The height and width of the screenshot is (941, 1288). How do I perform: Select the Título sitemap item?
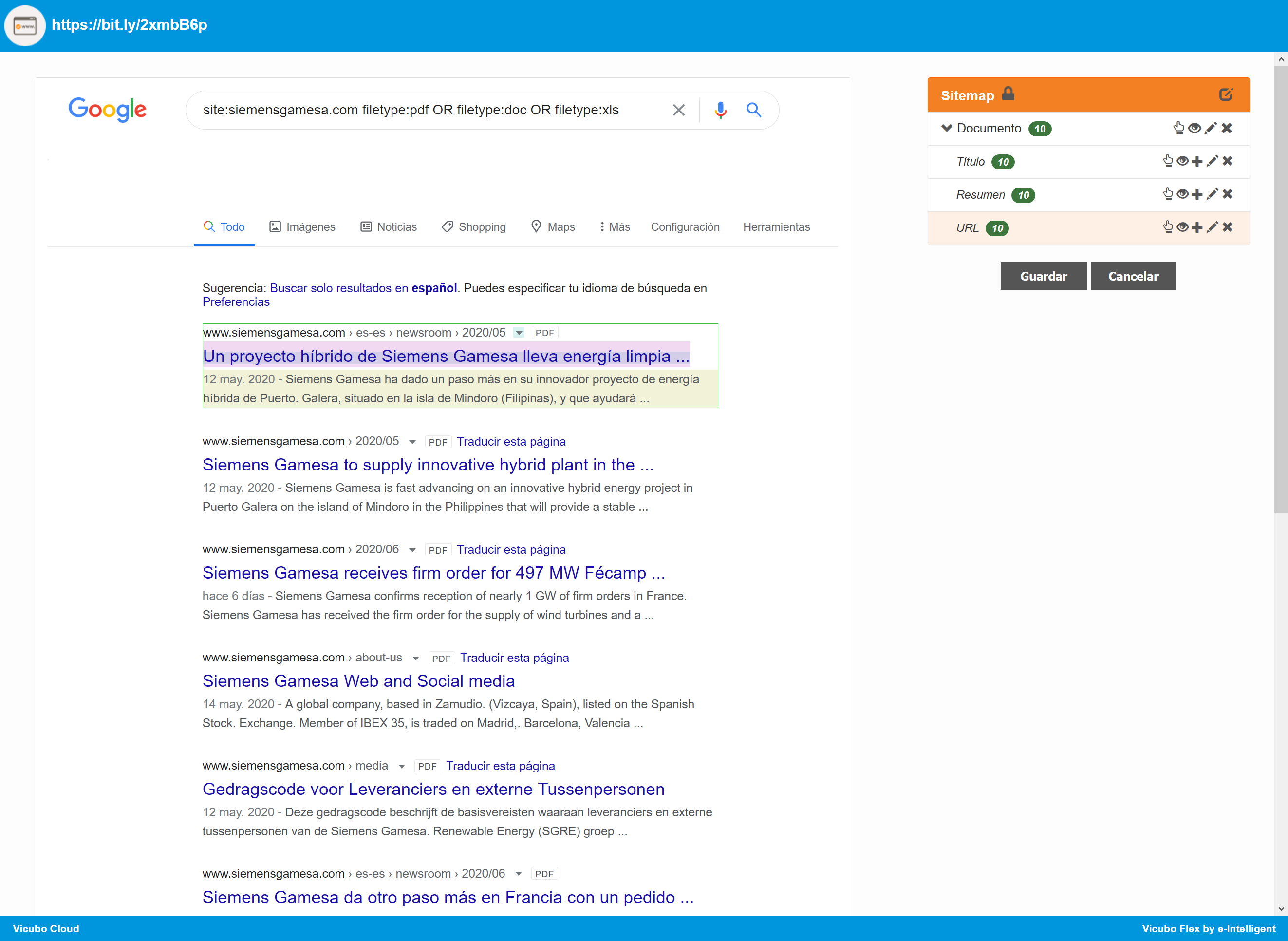tap(971, 162)
